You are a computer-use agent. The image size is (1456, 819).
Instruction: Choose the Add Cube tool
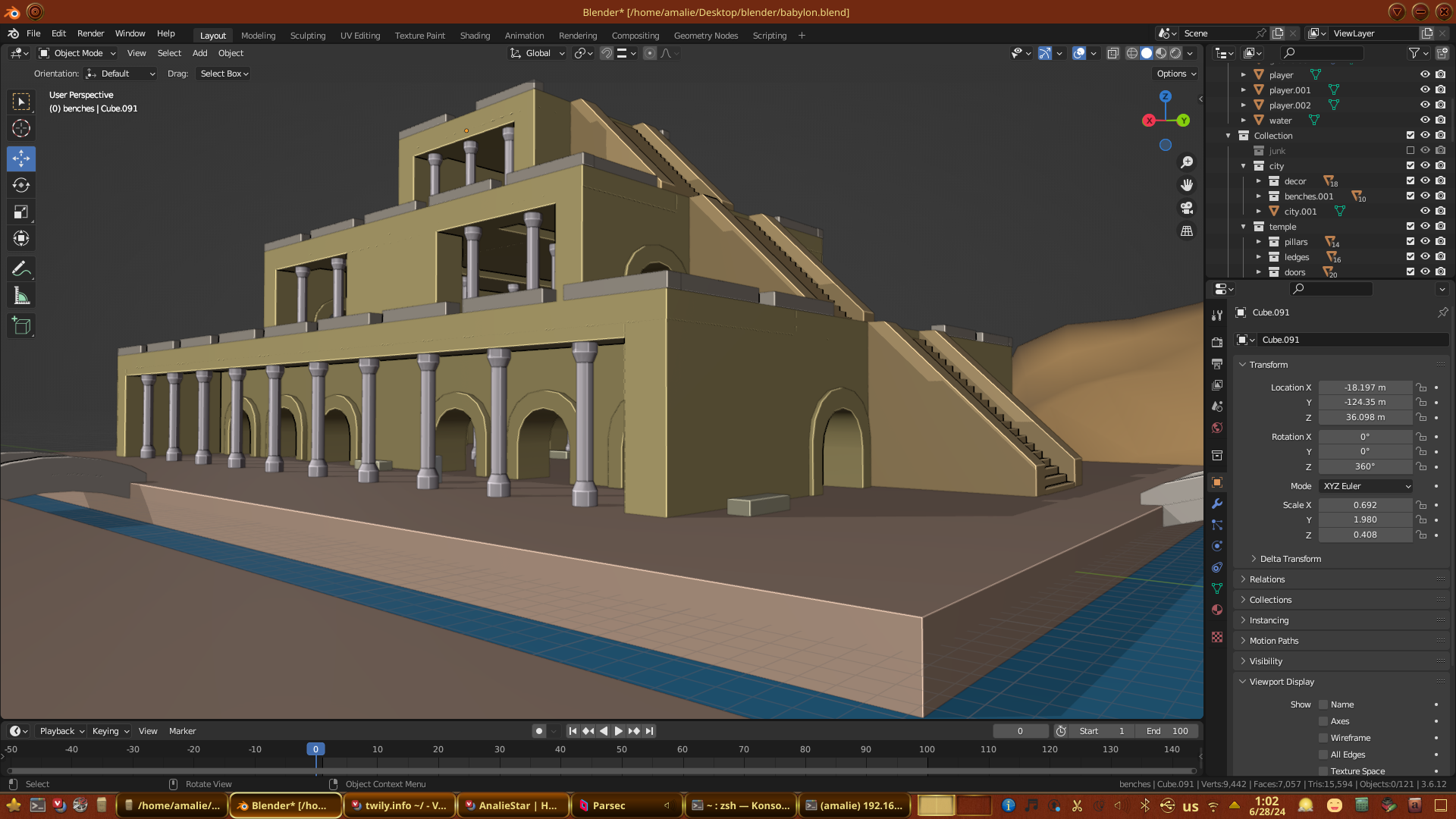click(21, 326)
